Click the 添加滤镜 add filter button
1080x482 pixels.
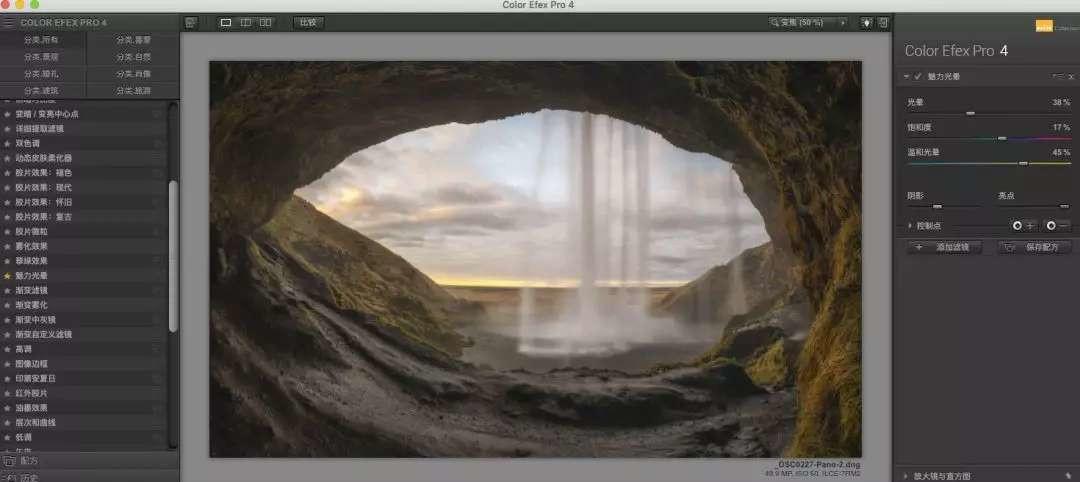944,247
